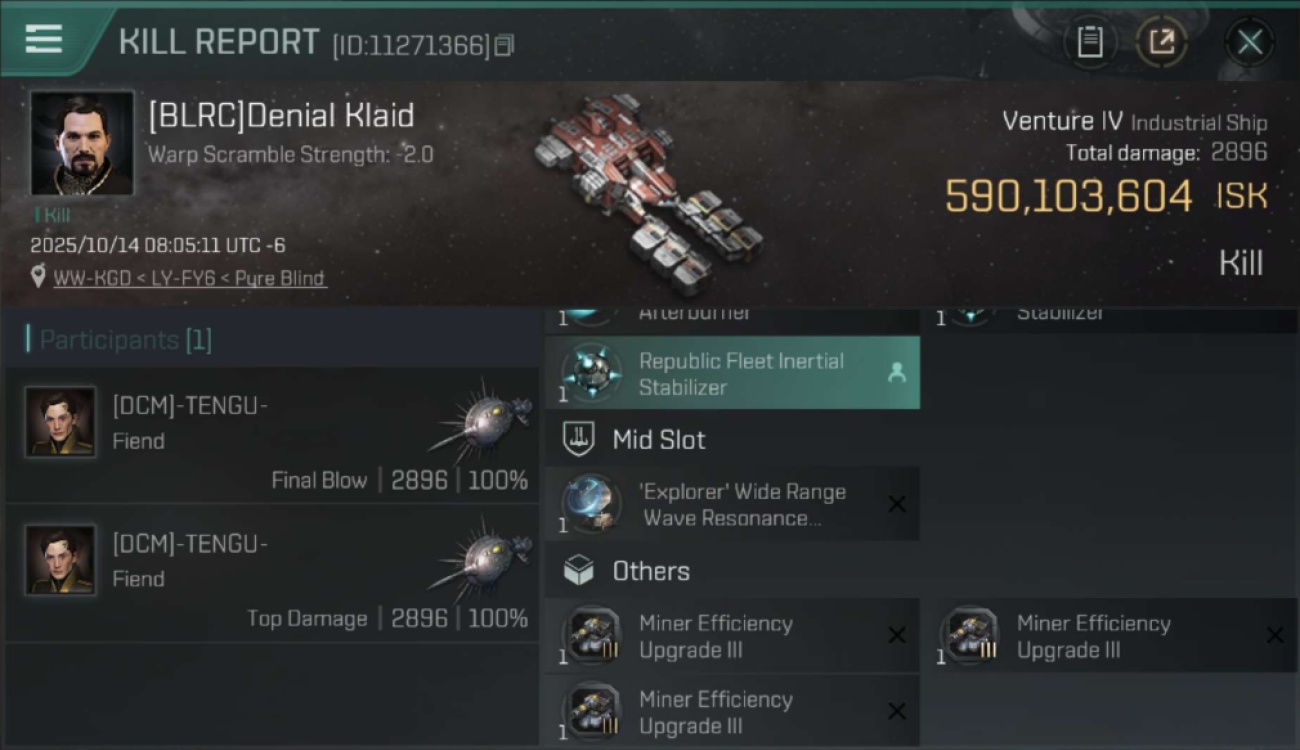Click the X beside the Wave Resonance module
Screen dimensions: 1300x750
point(897,505)
